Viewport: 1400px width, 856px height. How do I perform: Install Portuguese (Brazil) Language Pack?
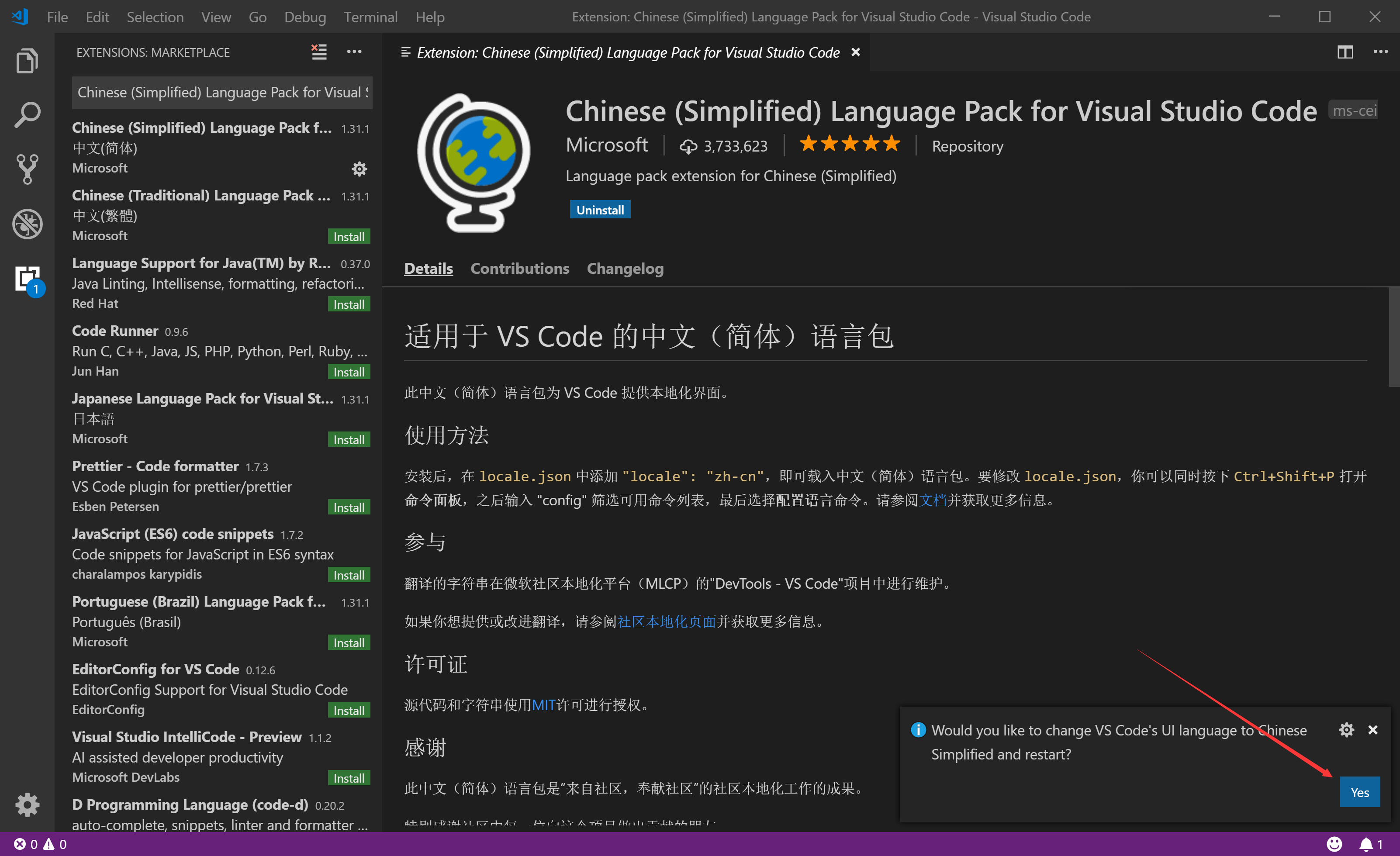349,642
